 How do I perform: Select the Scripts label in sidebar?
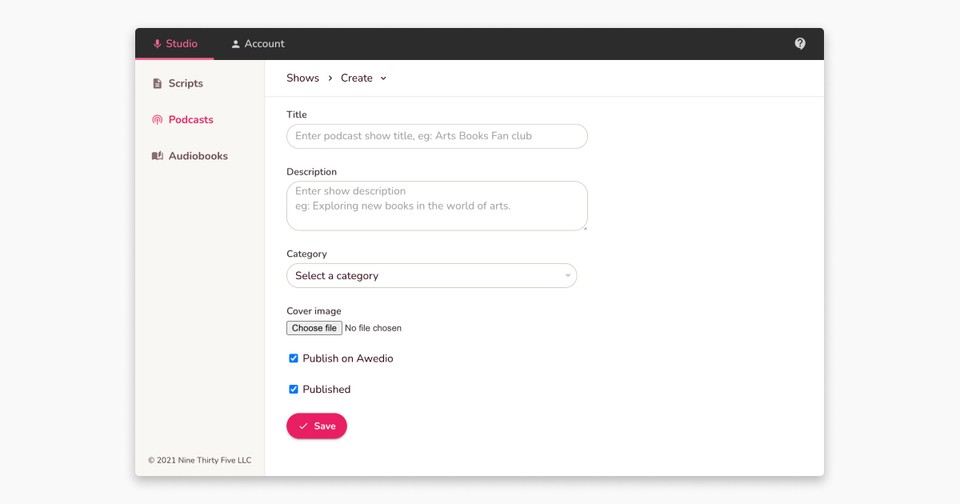coord(185,84)
